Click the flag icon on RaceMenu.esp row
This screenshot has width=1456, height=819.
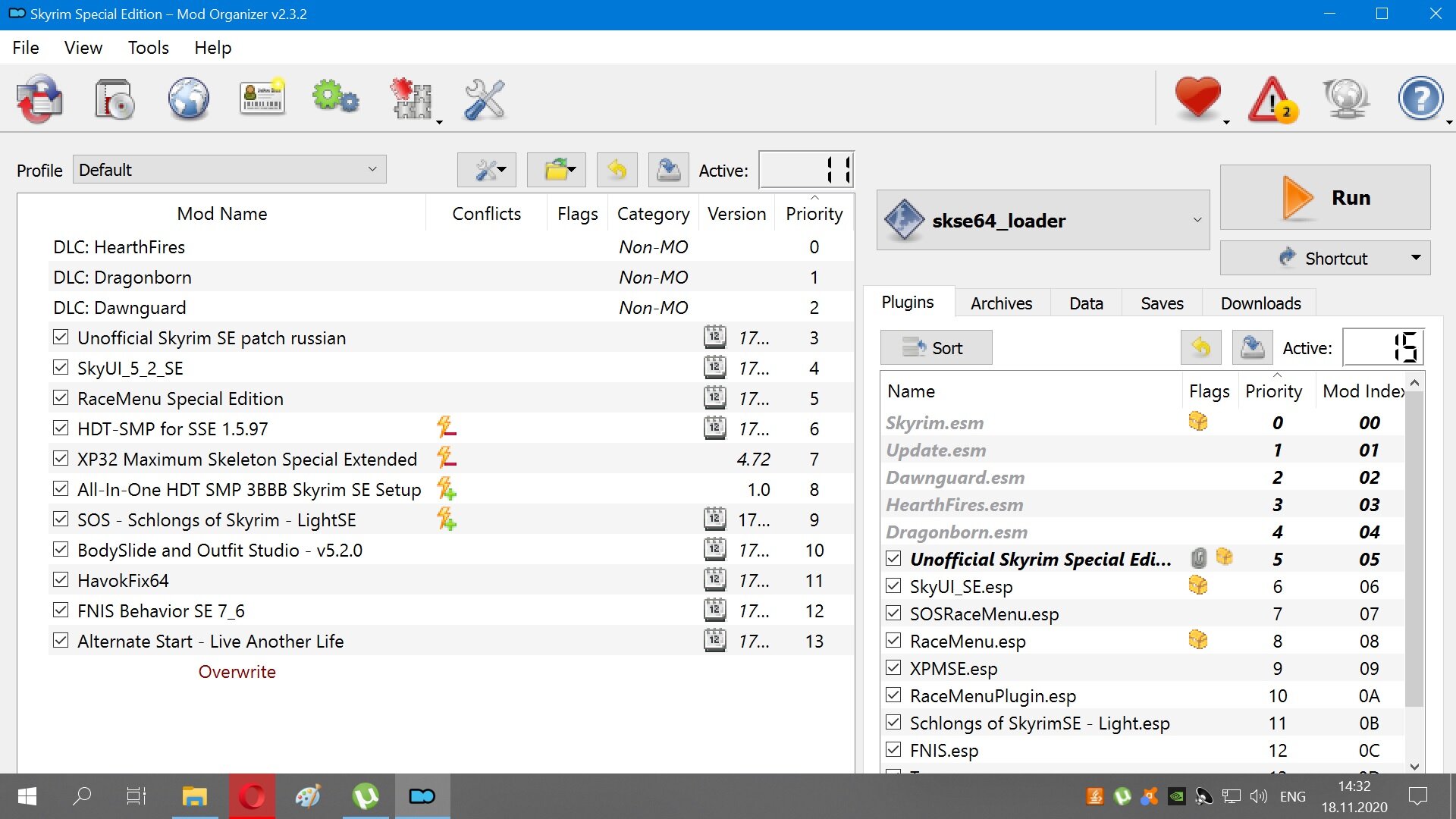1198,640
